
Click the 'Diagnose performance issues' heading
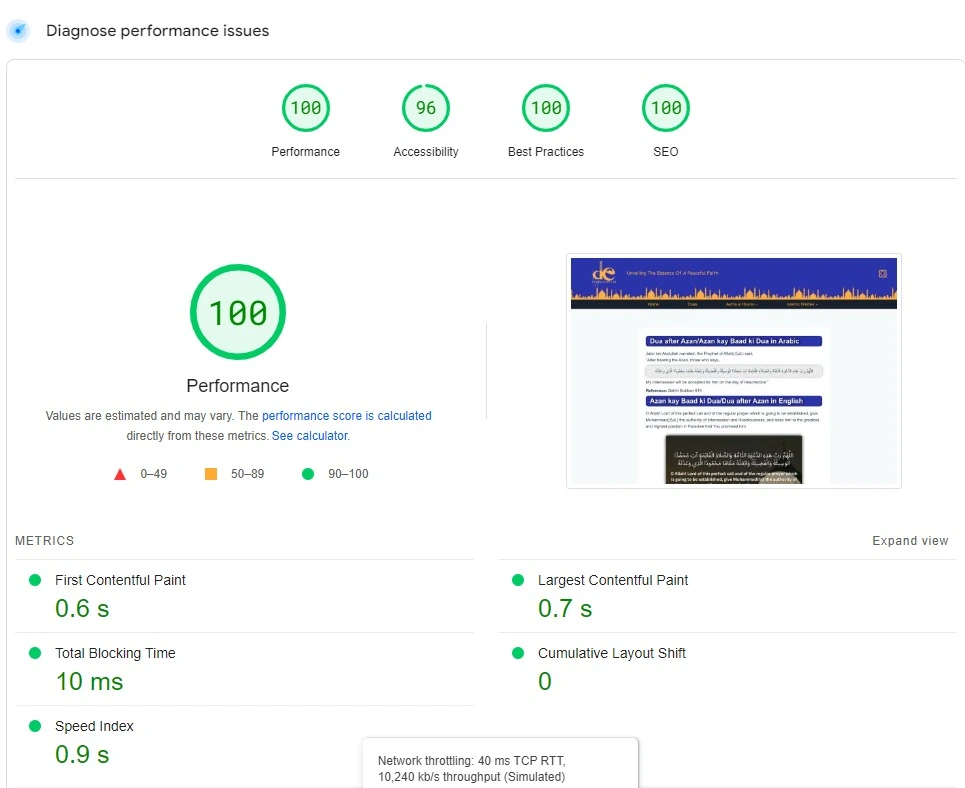point(158,31)
